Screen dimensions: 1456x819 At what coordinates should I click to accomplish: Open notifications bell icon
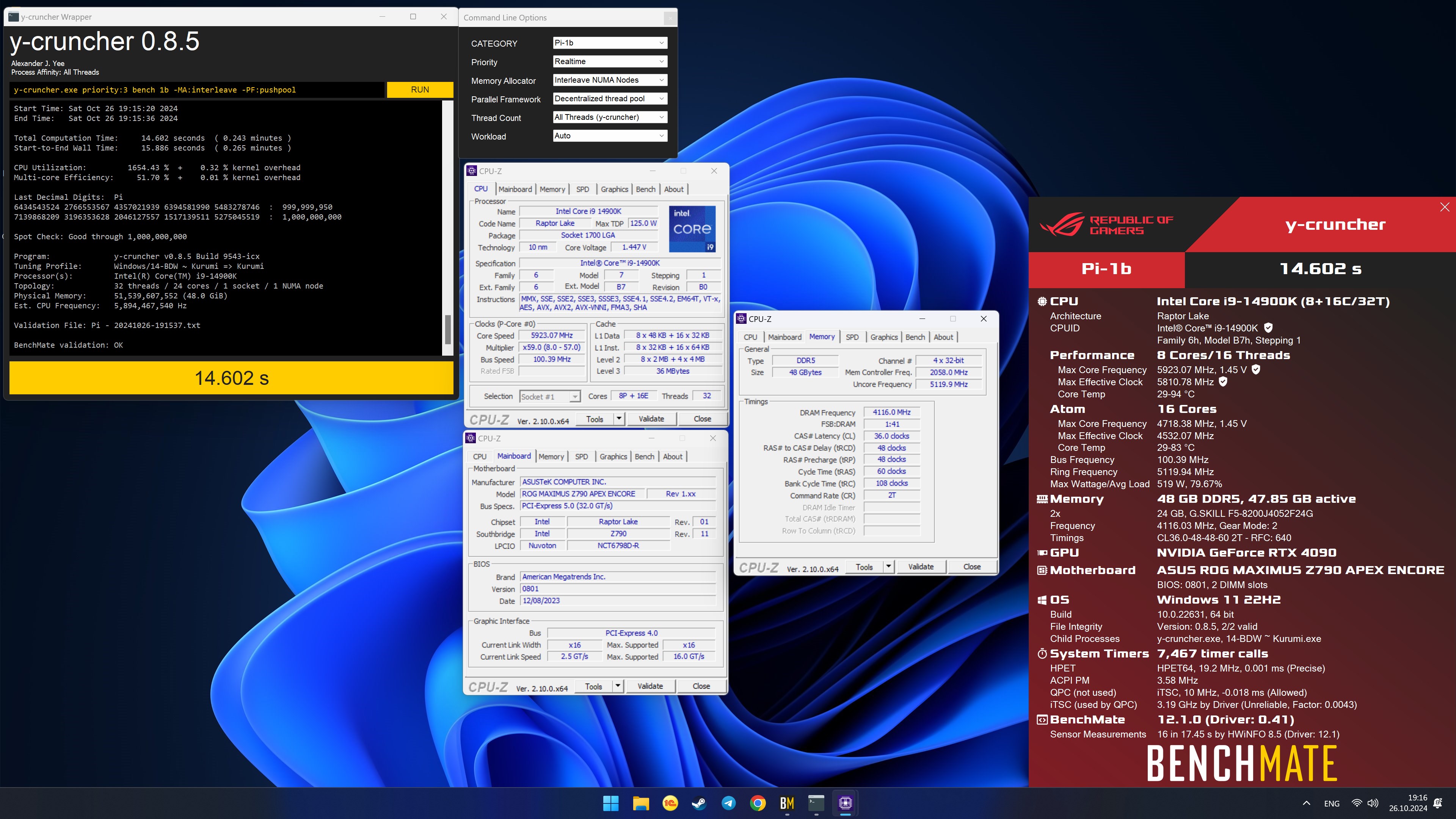pyautogui.click(x=1439, y=803)
